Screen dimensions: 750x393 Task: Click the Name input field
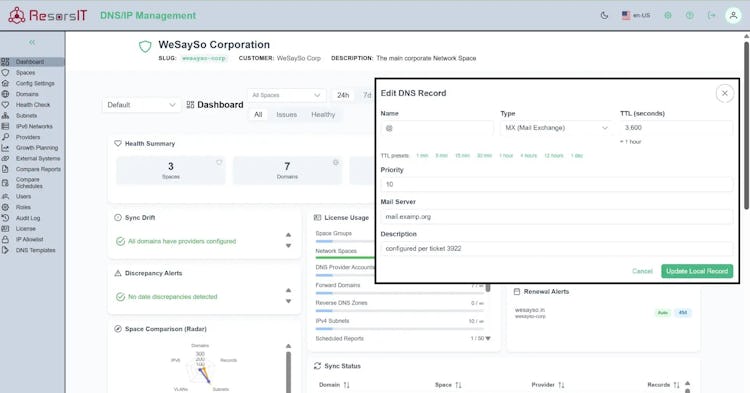437,128
